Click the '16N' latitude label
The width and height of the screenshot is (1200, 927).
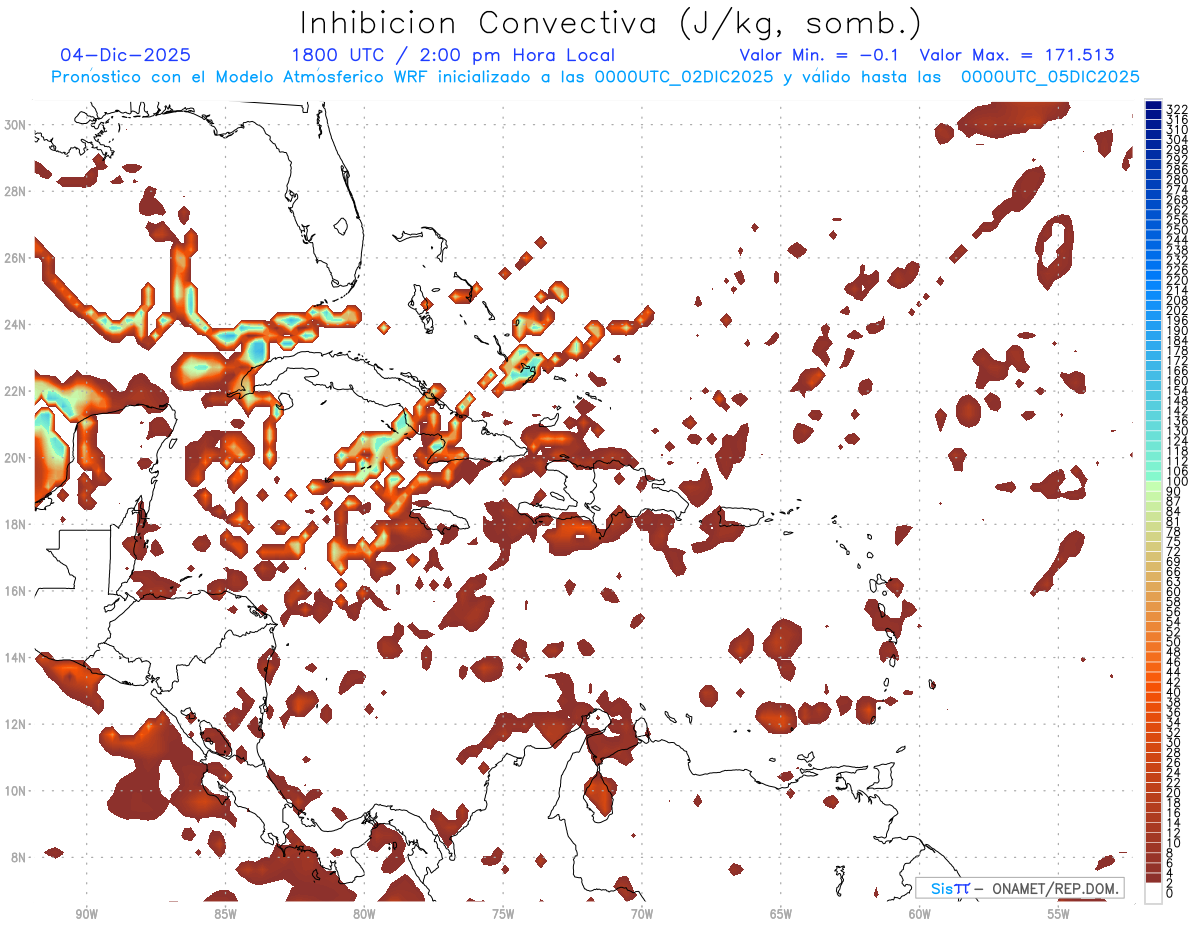16,591
